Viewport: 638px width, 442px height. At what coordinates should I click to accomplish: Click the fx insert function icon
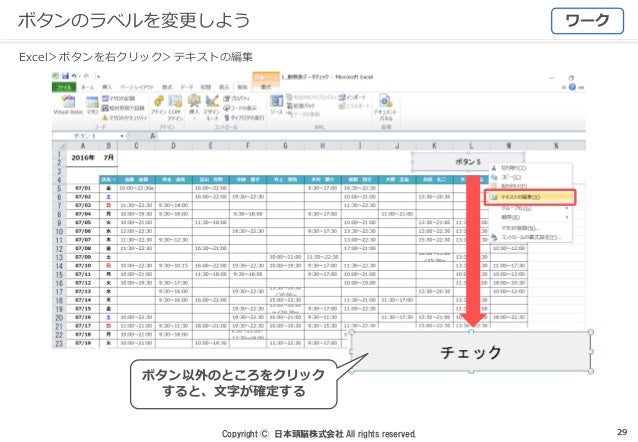coord(153,136)
